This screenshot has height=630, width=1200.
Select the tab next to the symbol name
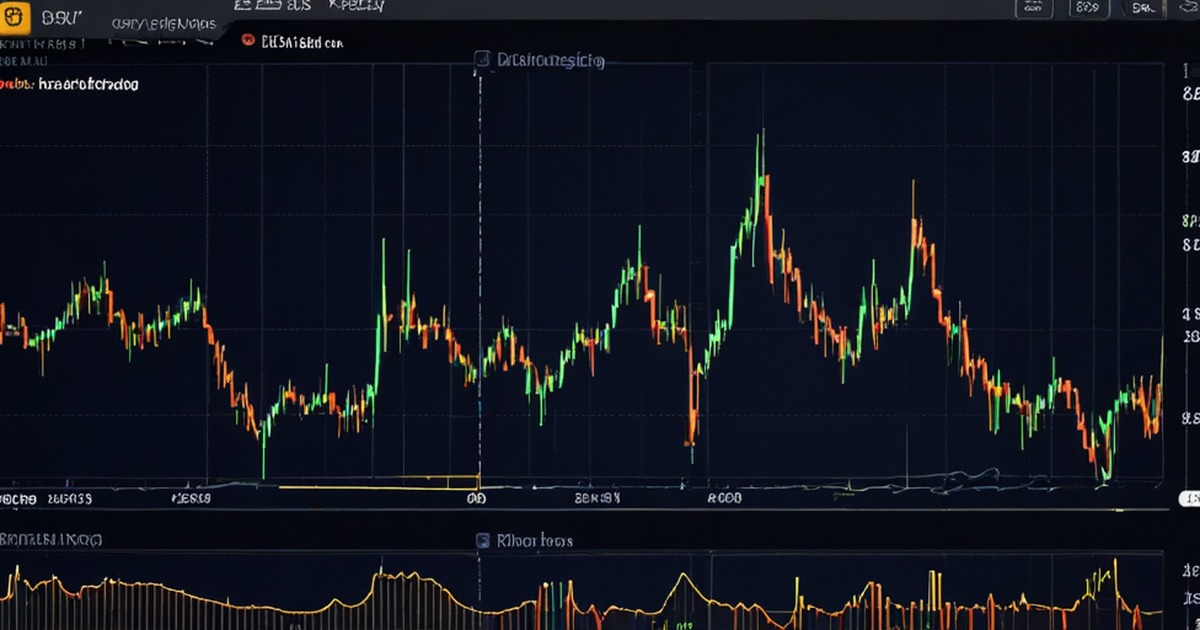[x=163, y=22]
